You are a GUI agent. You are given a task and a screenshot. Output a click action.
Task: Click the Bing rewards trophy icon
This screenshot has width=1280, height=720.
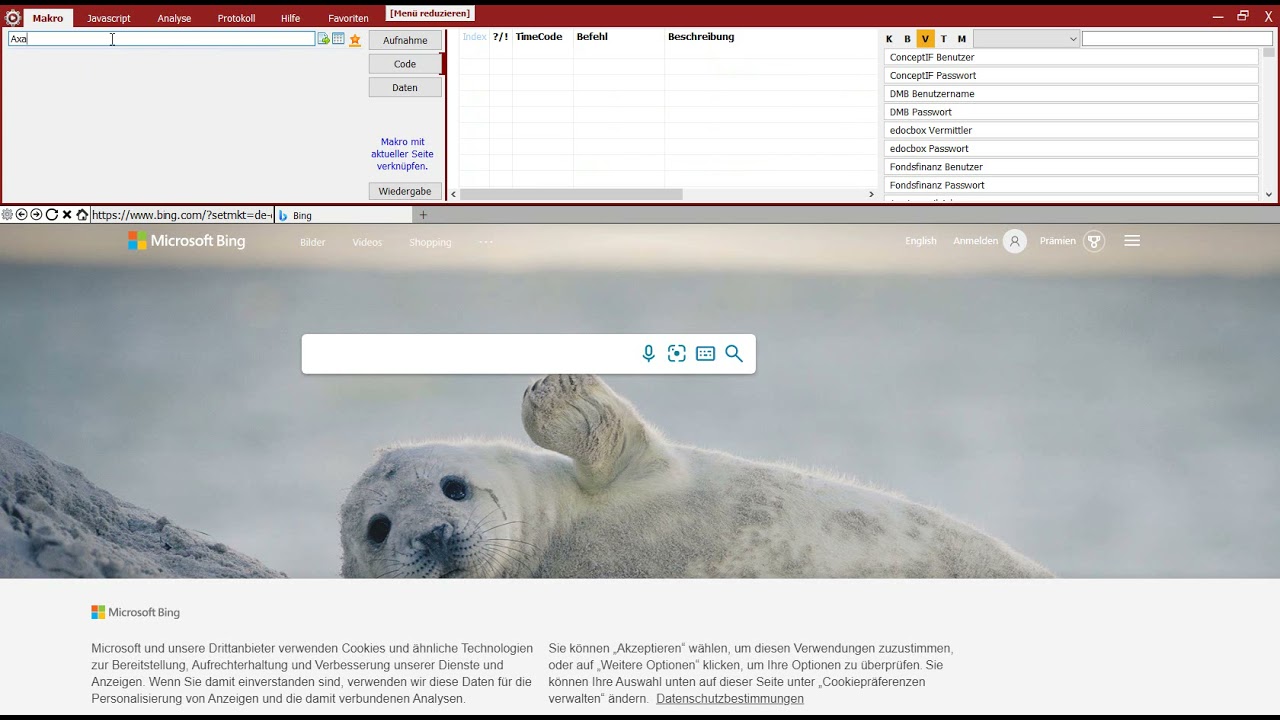tap(1094, 241)
